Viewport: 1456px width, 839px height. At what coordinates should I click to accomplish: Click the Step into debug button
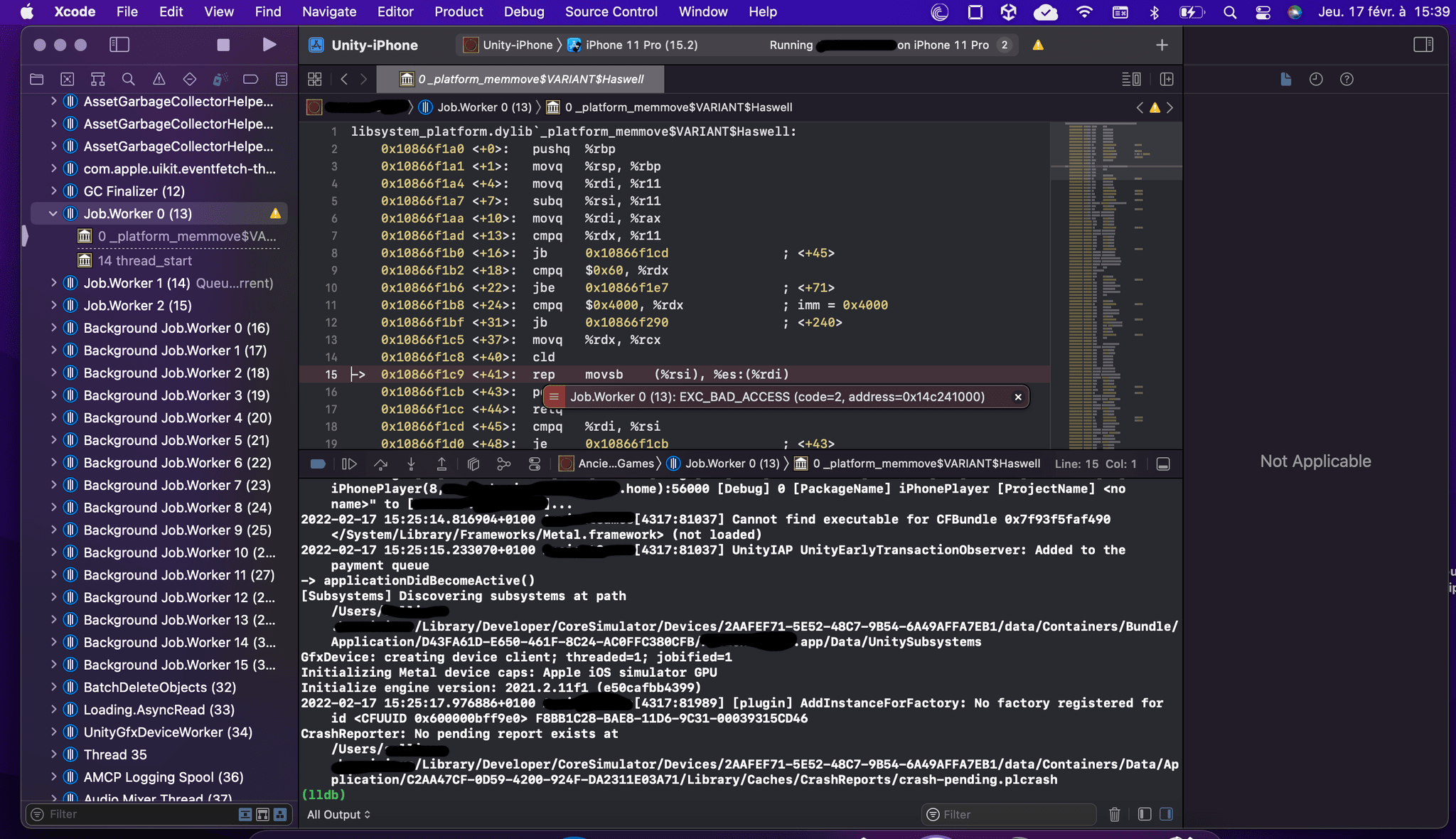[x=411, y=464]
